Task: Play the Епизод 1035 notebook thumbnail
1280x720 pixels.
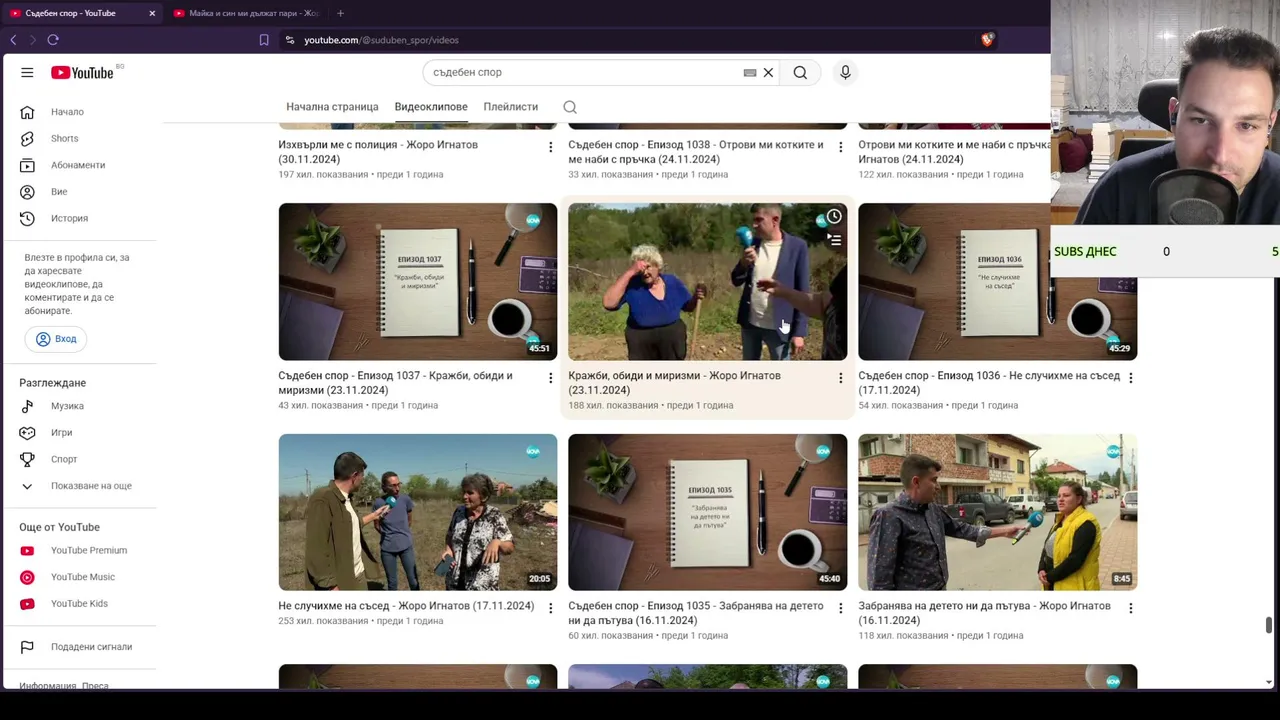Action: coord(707,512)
